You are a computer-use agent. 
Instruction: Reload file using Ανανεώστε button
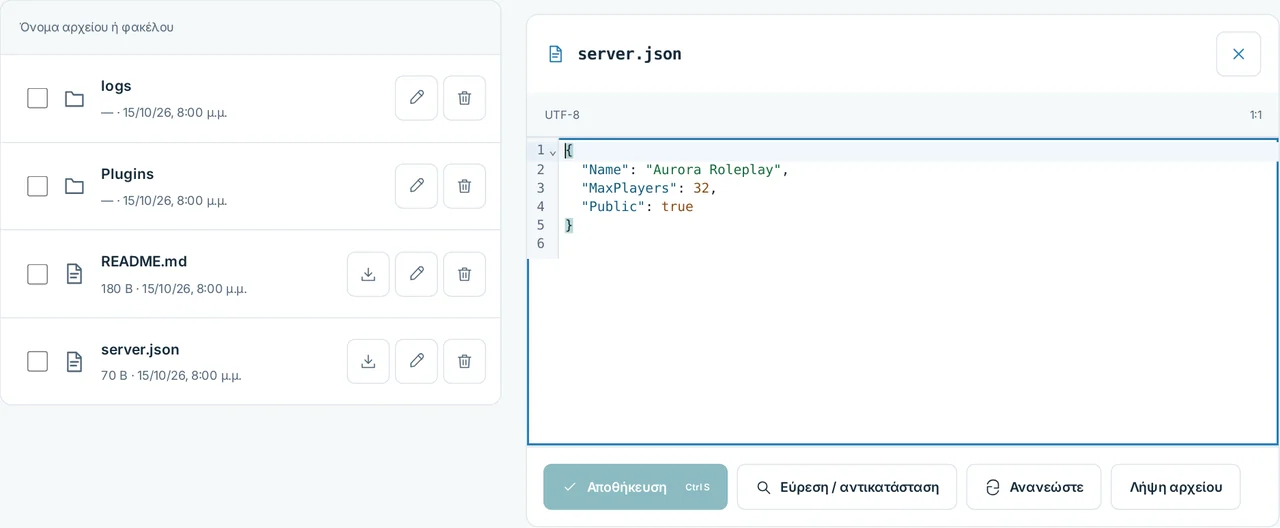(1034, 487)
